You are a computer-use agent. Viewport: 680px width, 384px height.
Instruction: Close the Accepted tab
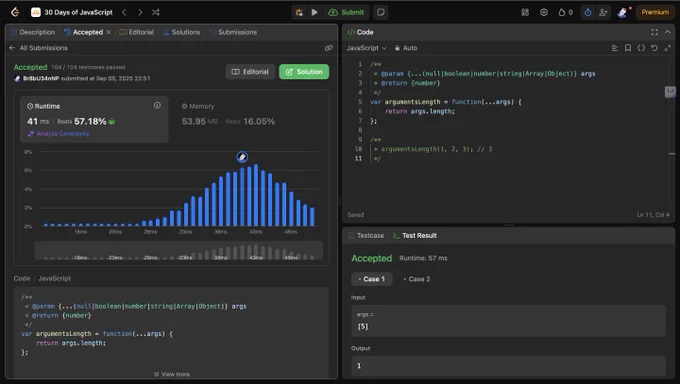click(x=108, y=32)
